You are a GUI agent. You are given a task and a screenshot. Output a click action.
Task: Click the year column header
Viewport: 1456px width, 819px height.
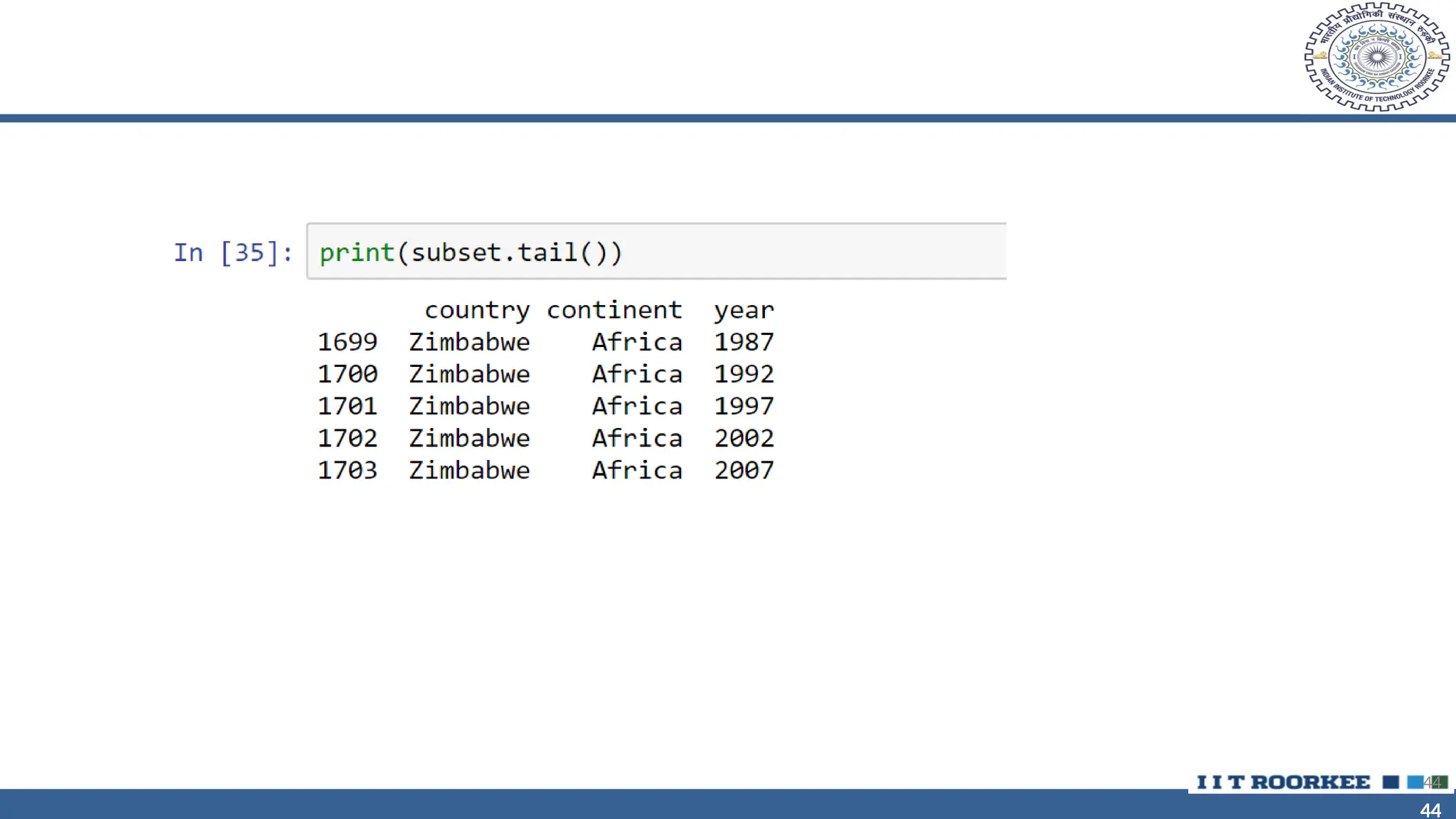744,311
